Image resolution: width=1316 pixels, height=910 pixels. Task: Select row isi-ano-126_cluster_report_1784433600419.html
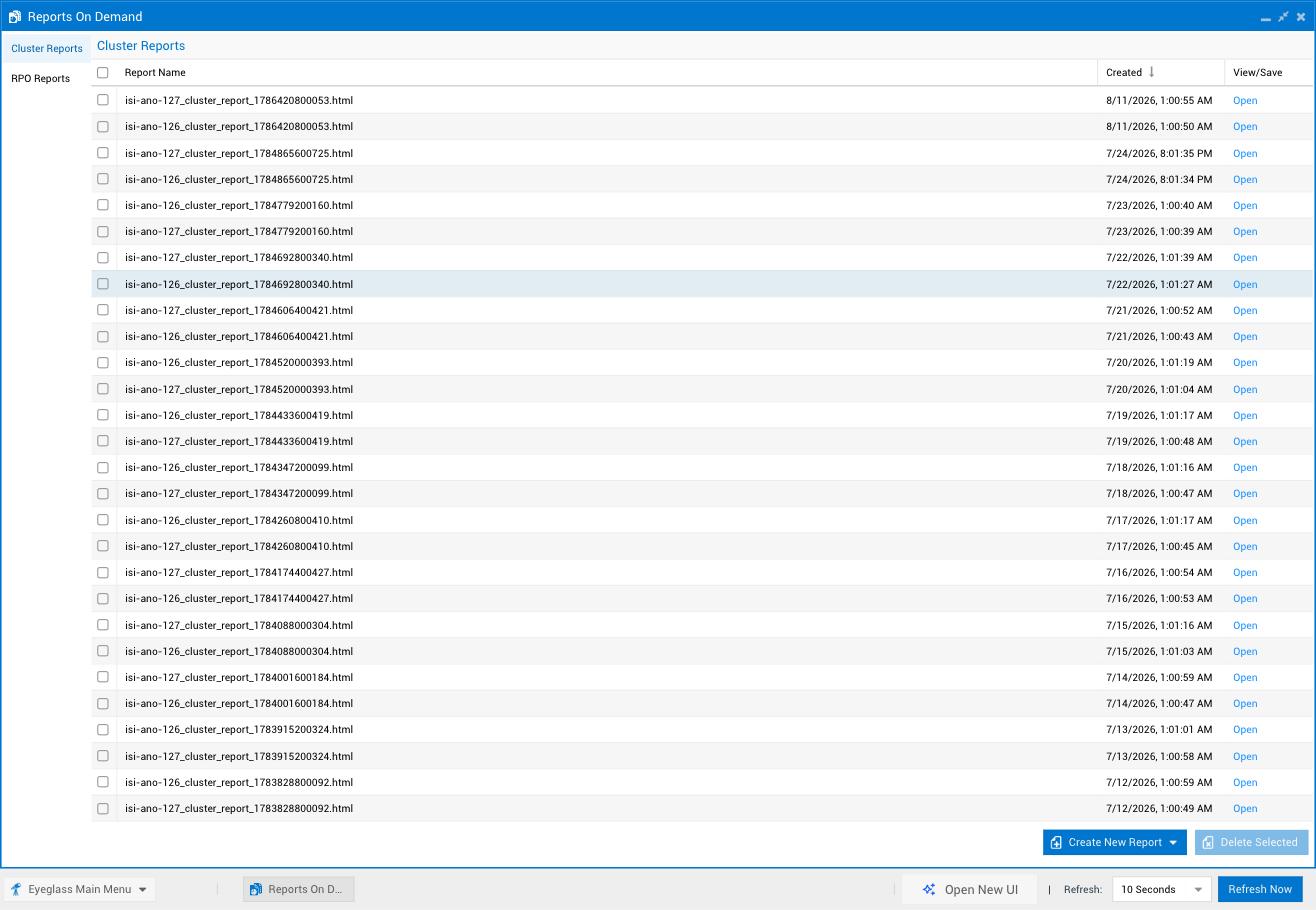click(x=701, y=415)
